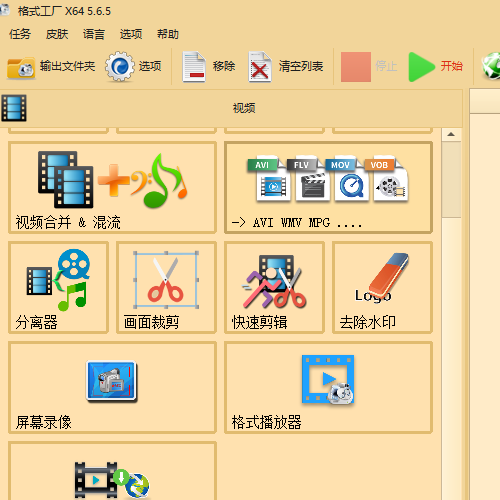Click the 格式工厂 title bar app icon
The width and height of the screenshot is (500, 500).
(x=4, y=10)
